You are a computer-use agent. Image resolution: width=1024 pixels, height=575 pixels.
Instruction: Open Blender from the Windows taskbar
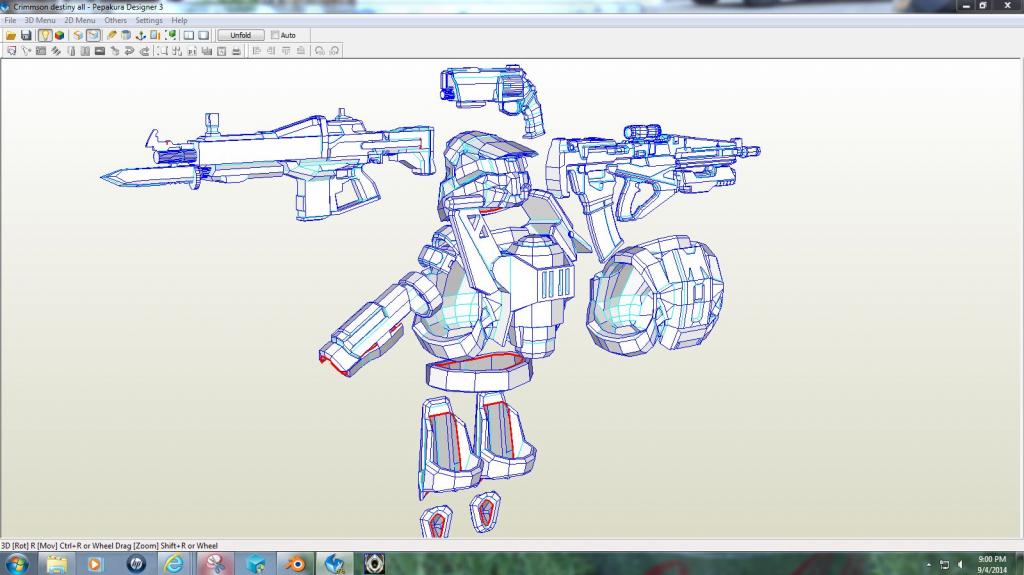296,563
